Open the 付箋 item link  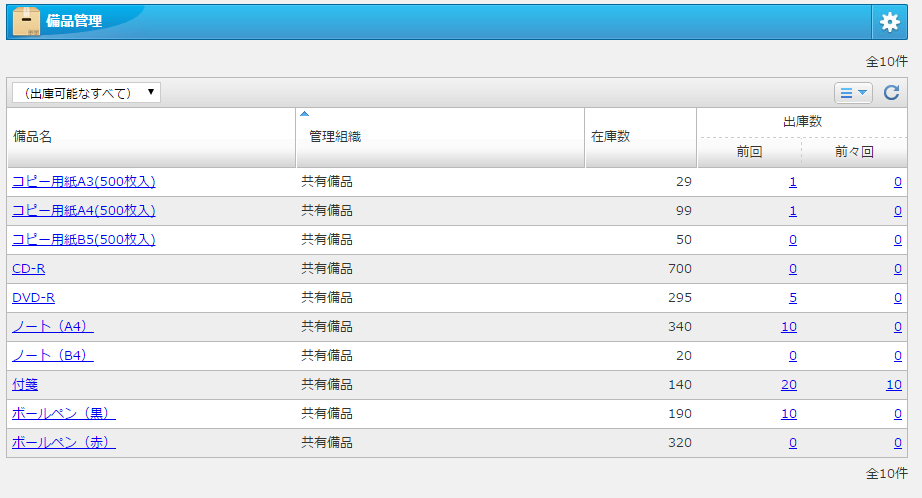click(x=25, y=385)
